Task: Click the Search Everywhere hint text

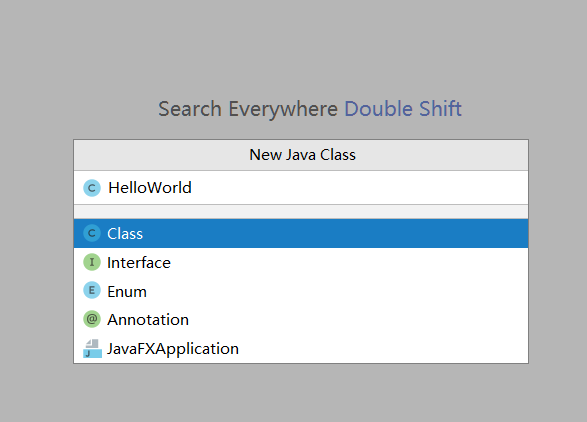Action: coord(248,109)
